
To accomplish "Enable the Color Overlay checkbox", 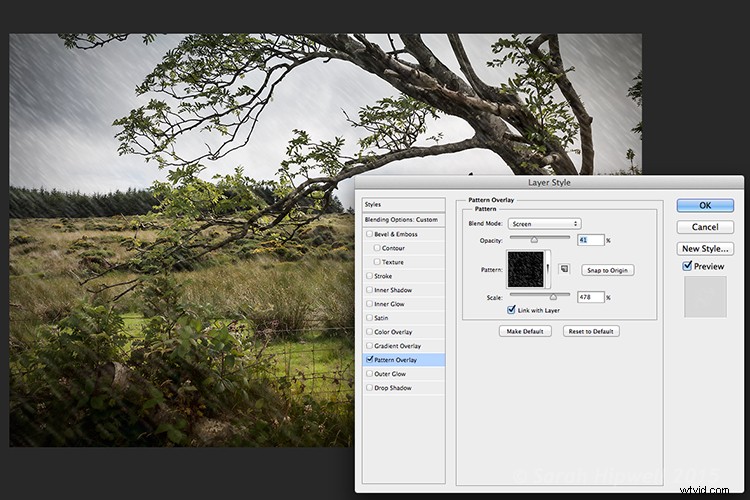I will pos(369,331).
